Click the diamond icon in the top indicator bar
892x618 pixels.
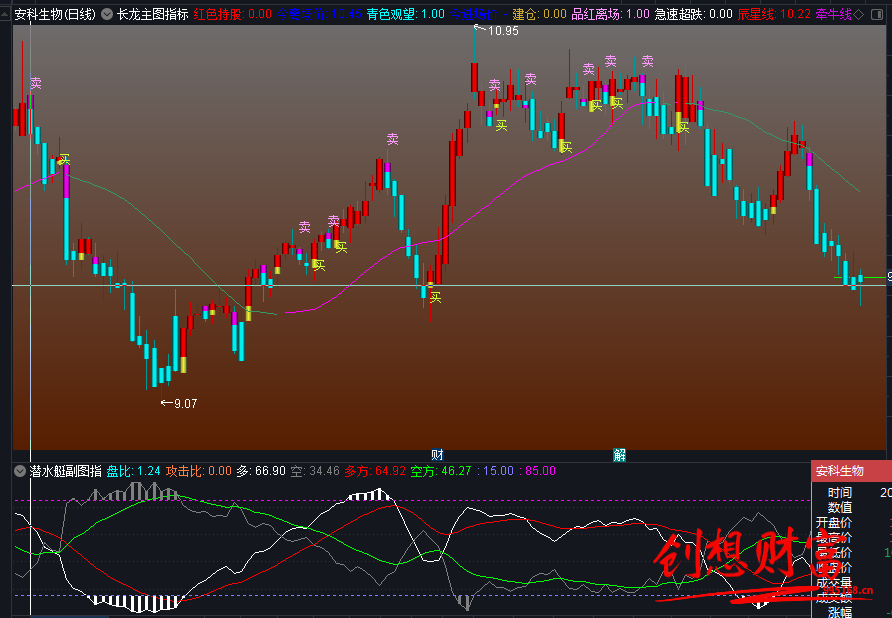859,14
